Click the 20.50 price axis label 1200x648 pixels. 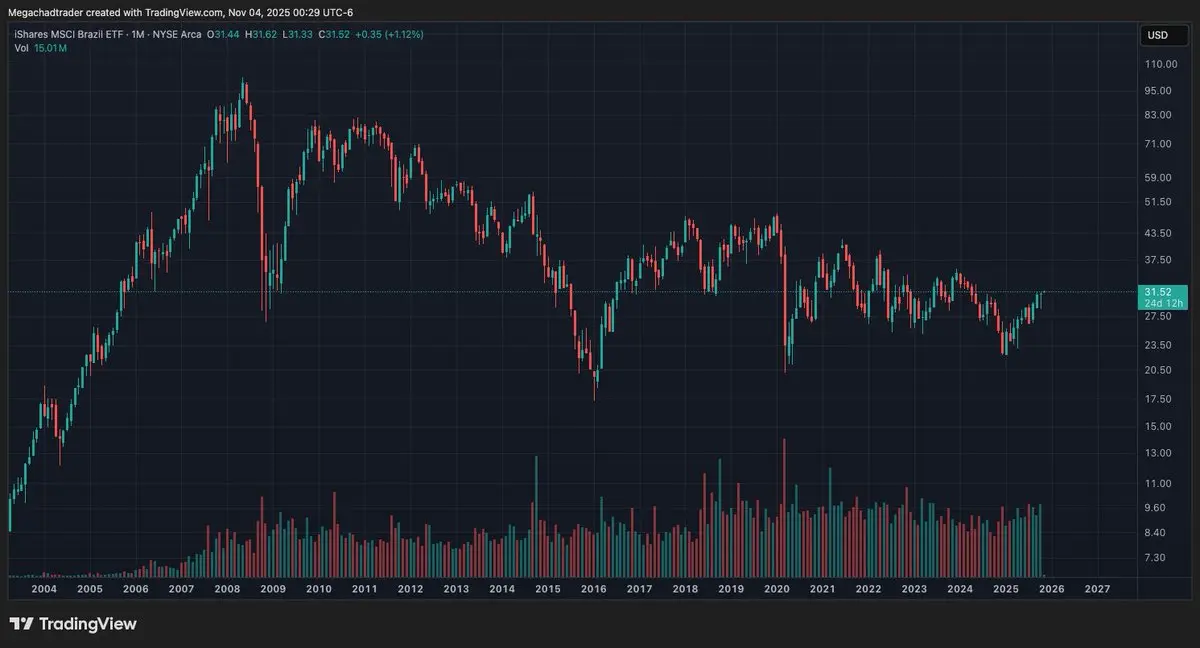pos(1158,370)
